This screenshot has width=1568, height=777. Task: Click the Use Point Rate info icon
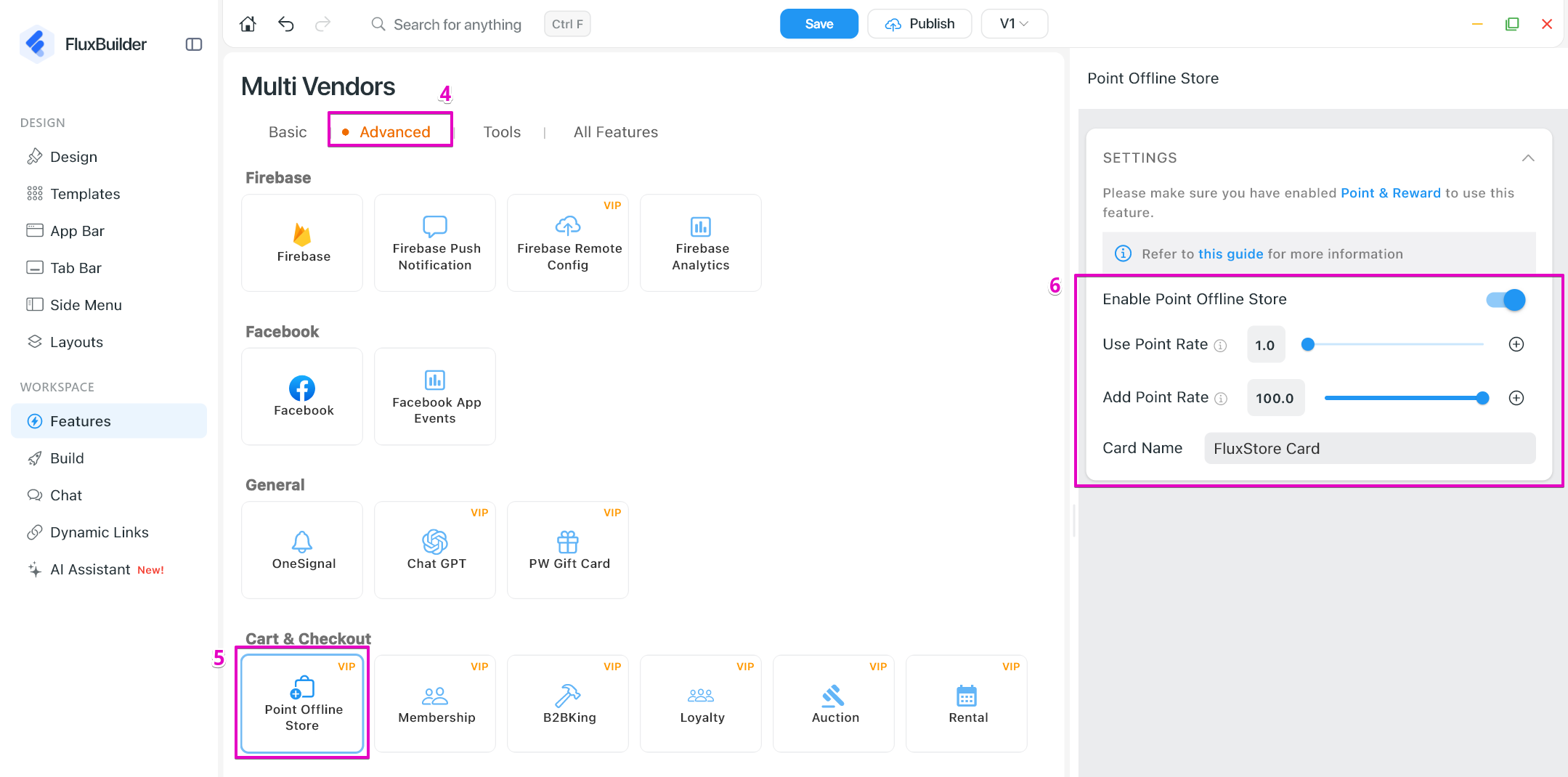pyautogui.click(x=1221, y=346)
